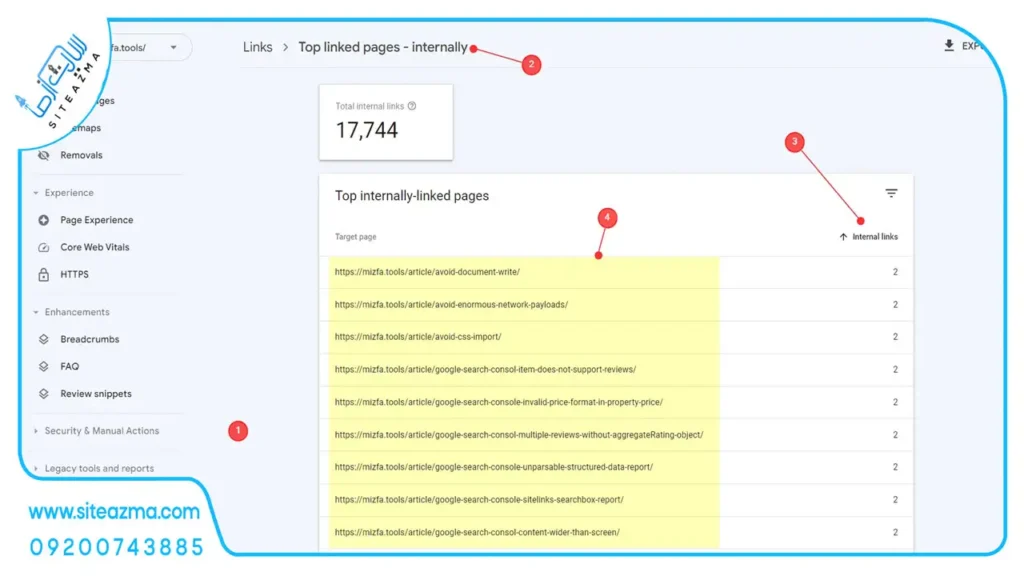Click the Review snippets layers icon
Screen dimensions: 1024x576
pos(44,394)
